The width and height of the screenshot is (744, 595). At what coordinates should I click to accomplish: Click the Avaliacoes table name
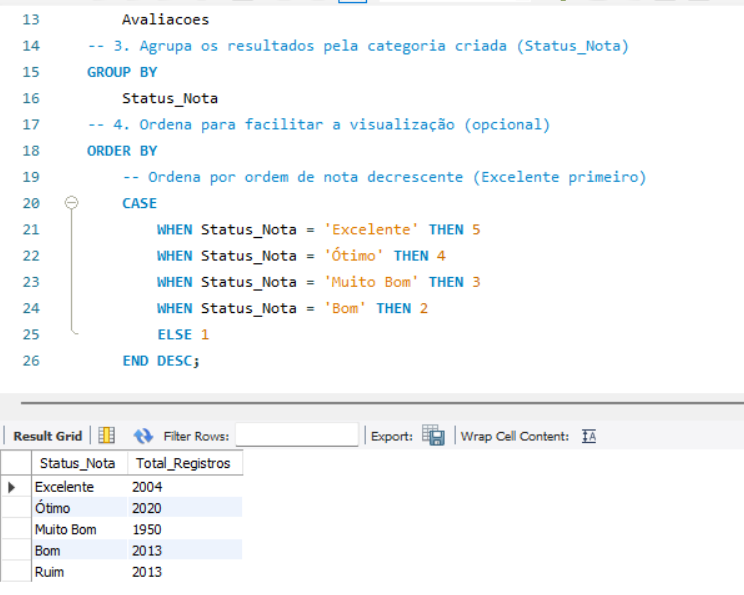click(166, 19)
